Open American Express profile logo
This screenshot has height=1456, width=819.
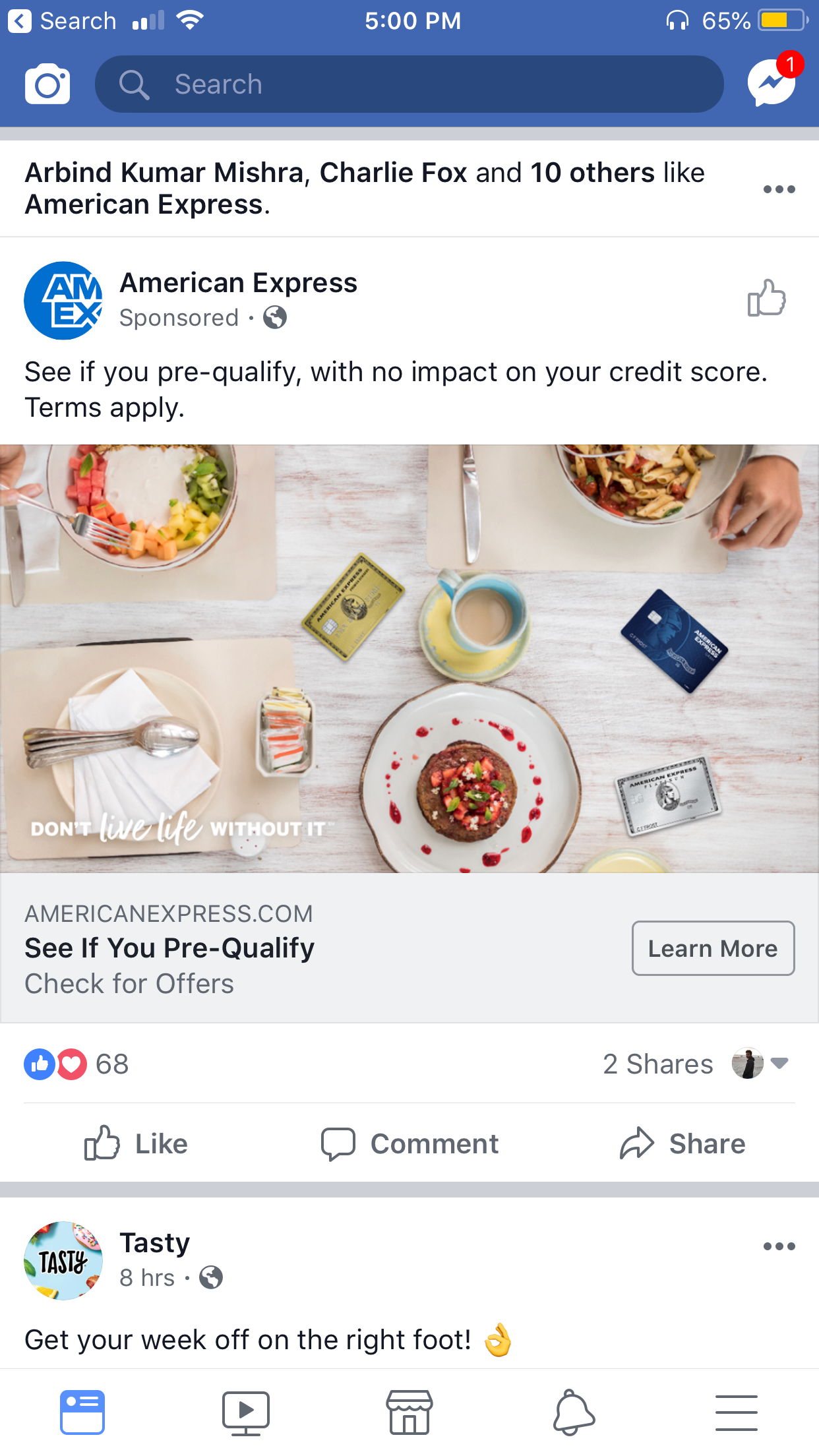coord(63,301)
